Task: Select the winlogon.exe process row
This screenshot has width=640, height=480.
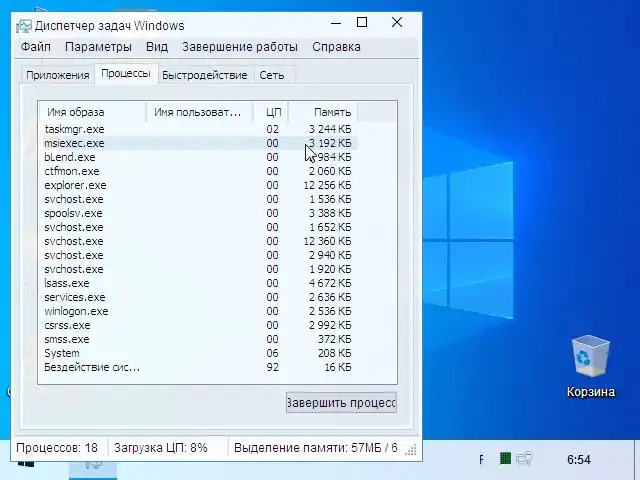Action: 198,311
